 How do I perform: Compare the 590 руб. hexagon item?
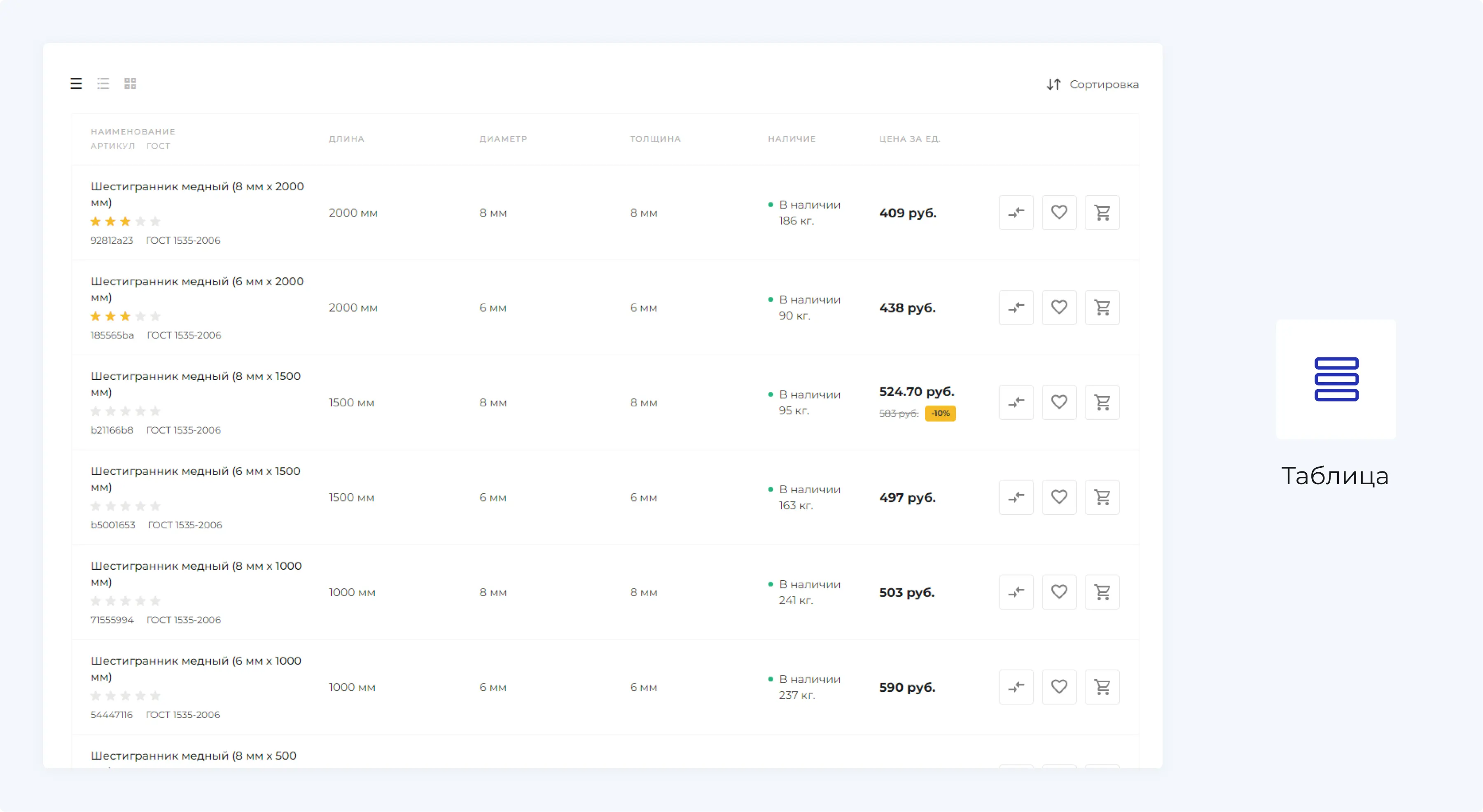click(x=1016, y=687)
